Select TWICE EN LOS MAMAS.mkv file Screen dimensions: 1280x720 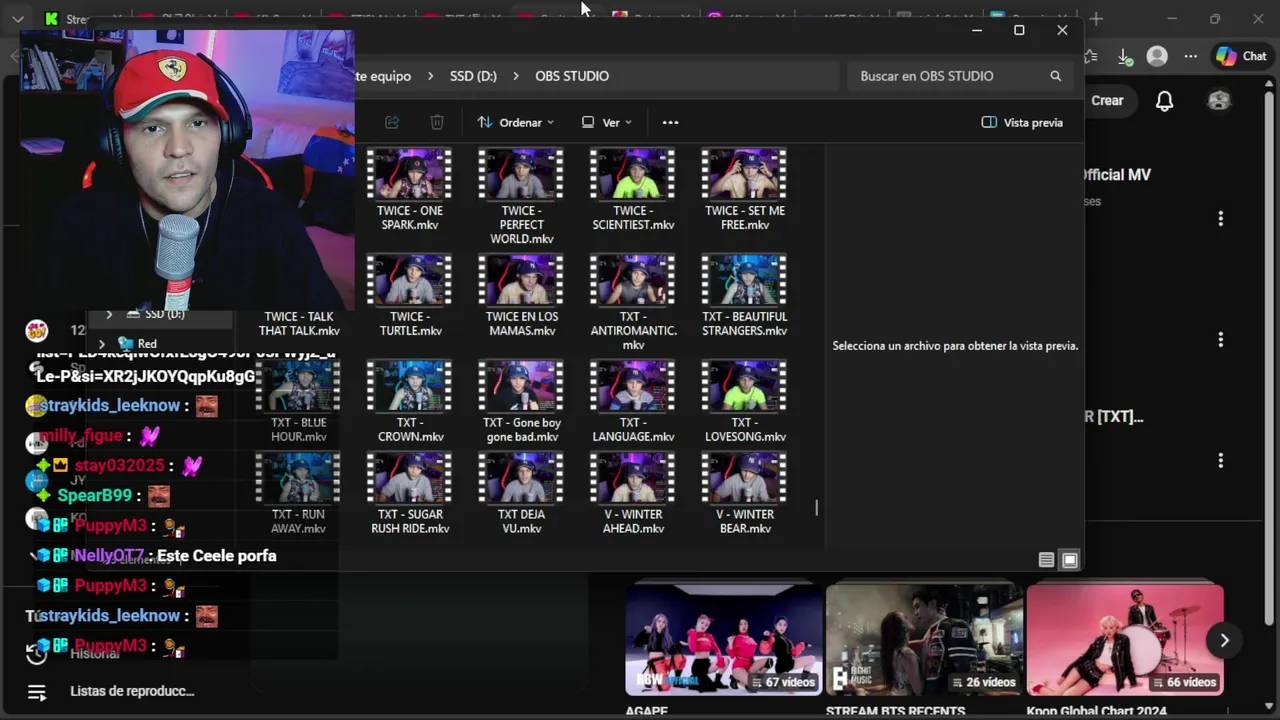pos(521,296)
